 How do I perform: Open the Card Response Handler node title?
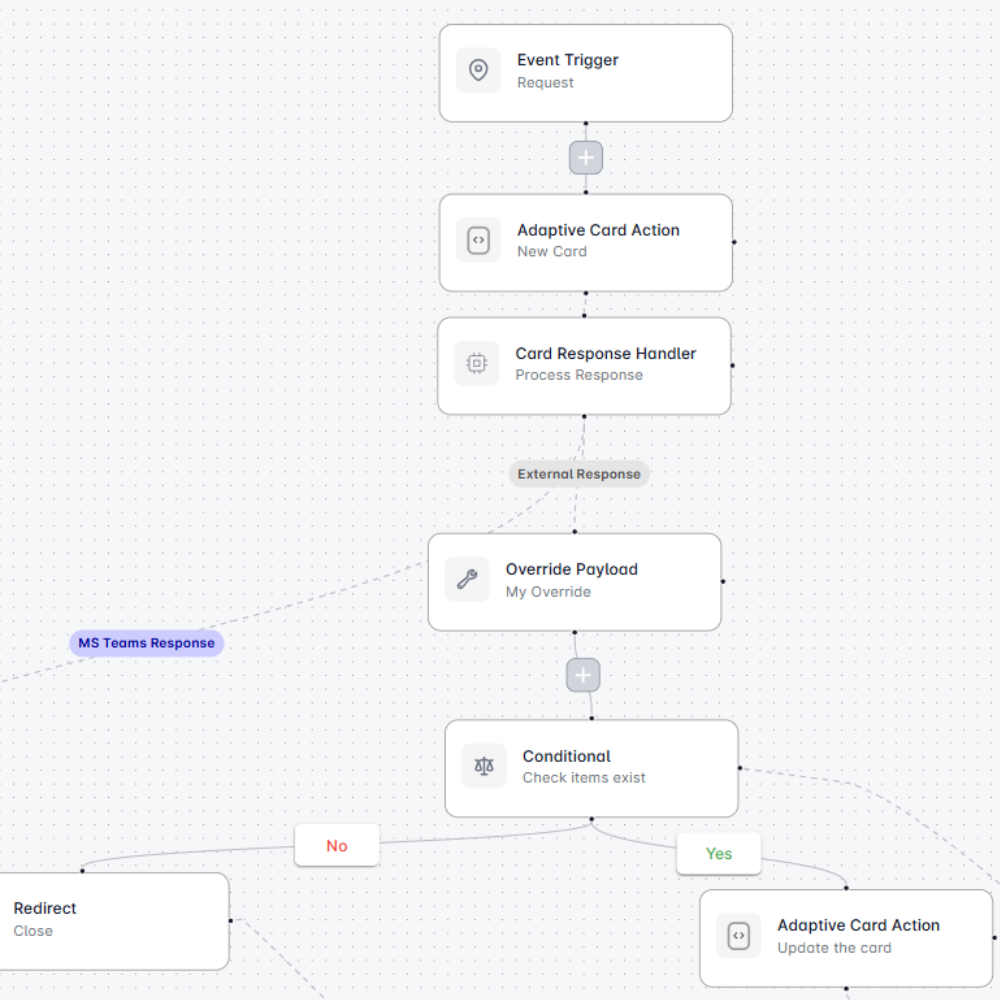tap(605, 353)
